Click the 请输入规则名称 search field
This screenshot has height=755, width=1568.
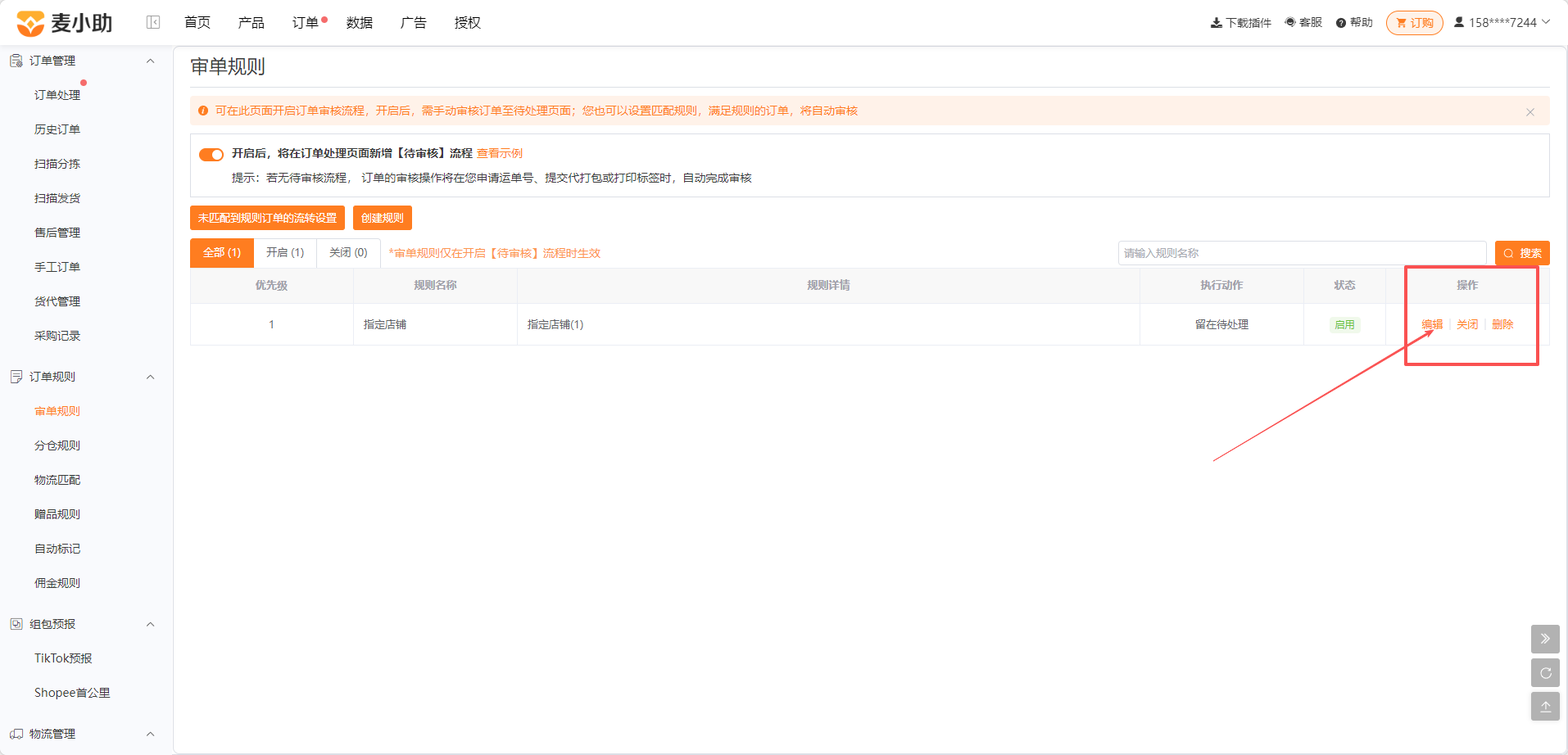point(1303,253)
